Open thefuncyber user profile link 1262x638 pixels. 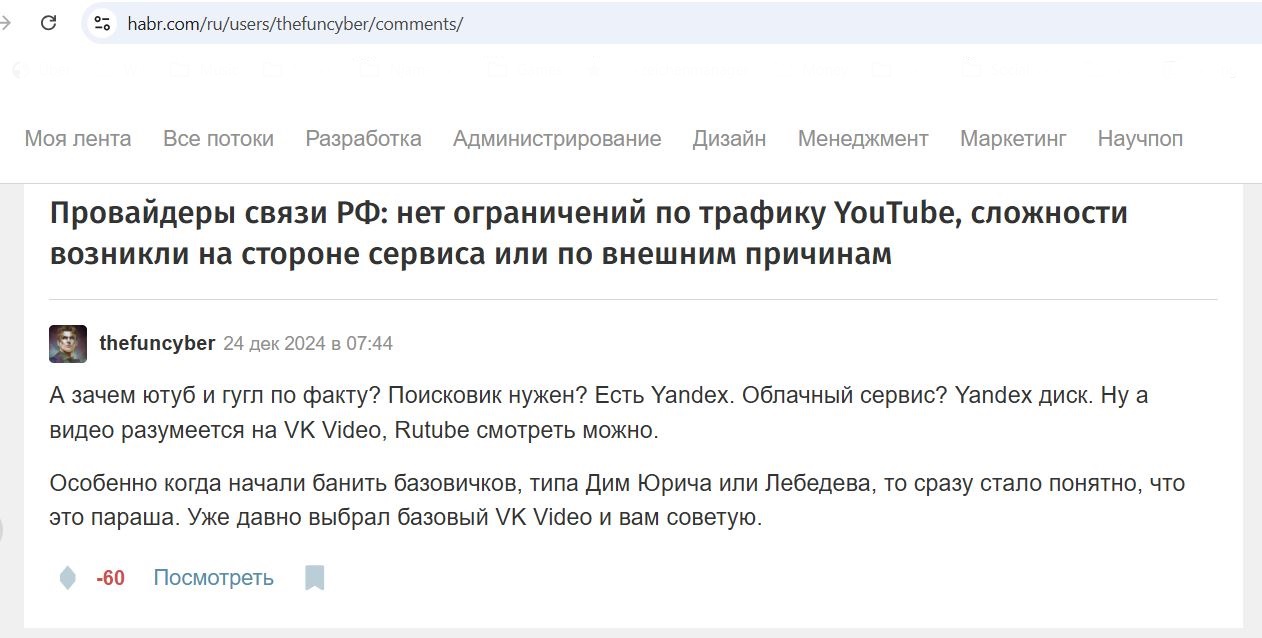(x=157, y=343)
